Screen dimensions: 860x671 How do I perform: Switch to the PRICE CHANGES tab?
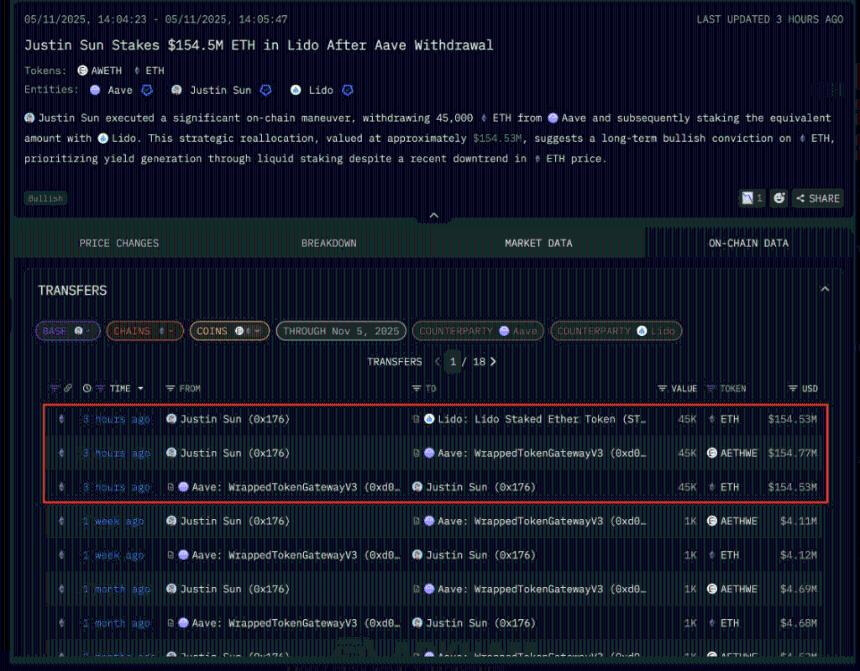[x=119, y=243]
